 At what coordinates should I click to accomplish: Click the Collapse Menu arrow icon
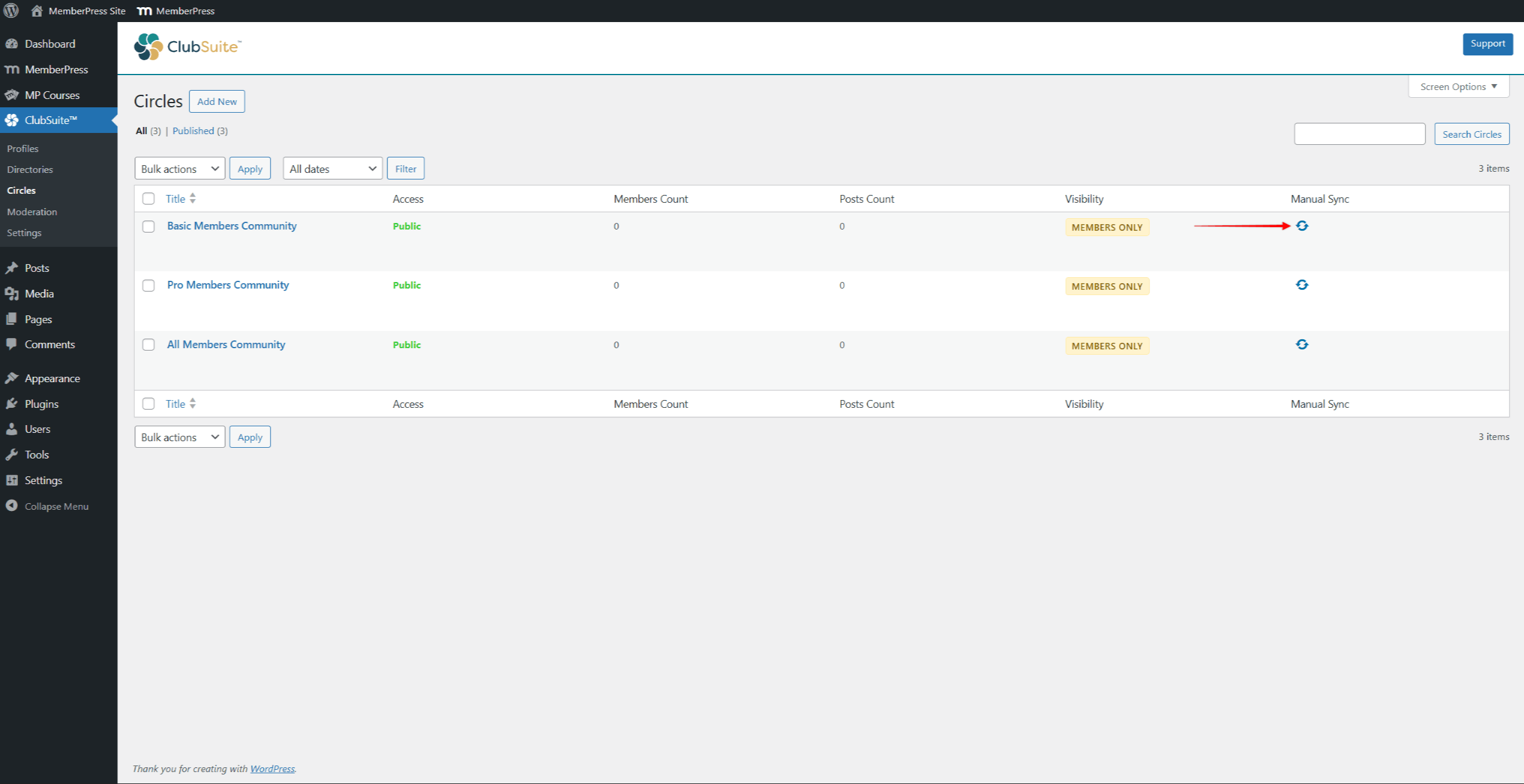click(x=11, y=506)
